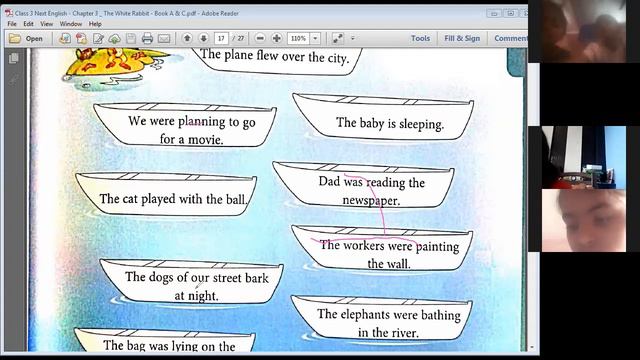Go to next page arrow
This screenshot has width=640, height=360.
203,38
